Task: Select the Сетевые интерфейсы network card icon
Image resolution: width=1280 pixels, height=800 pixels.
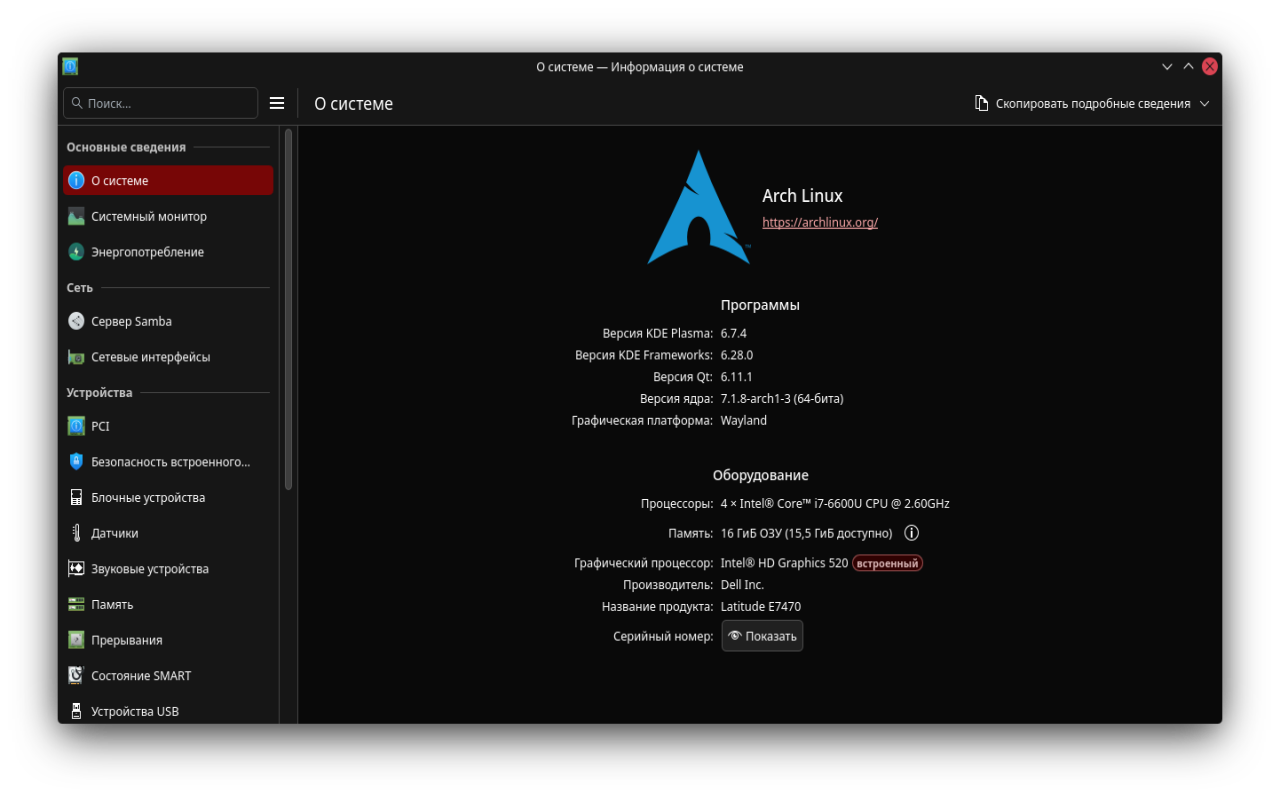Action: (76, 357)
